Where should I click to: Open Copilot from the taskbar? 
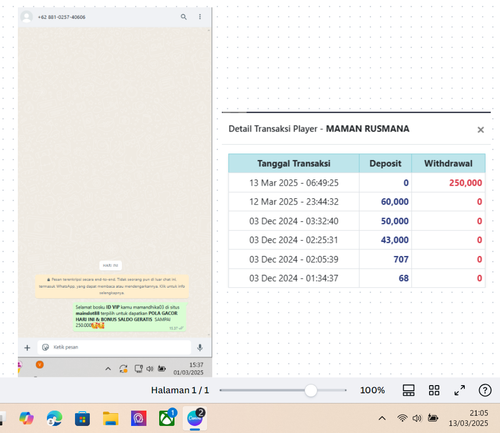tap(27, 418)
